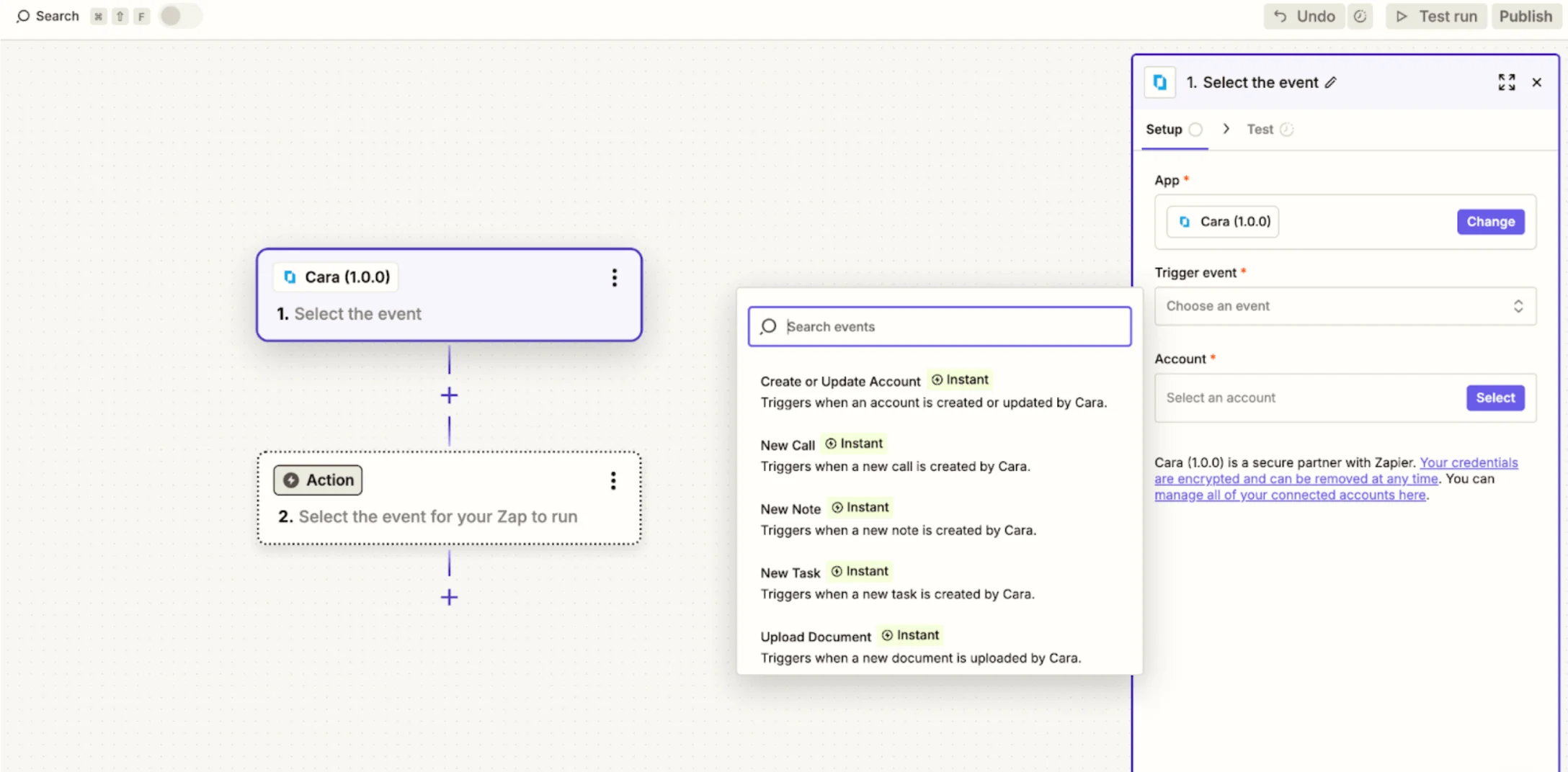The image size is (1568, 772).
Task: Click the Undo button
Action: 1304,16
